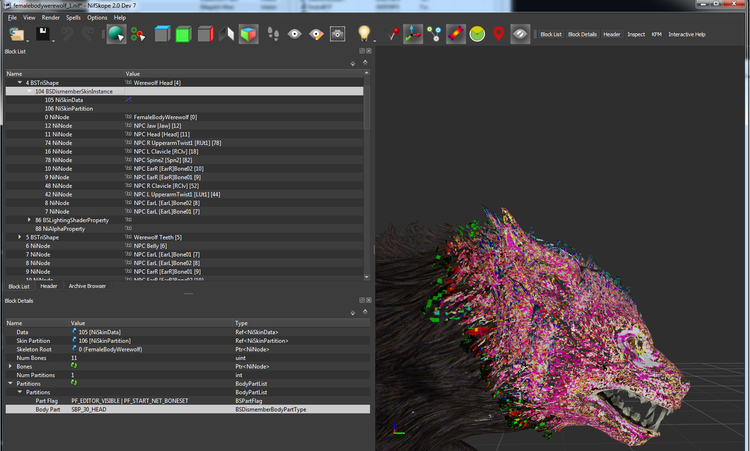Screen dimensions: 750x451
Task: Click the greyed Undo arrow icon
Action: (x=67, y=34)
